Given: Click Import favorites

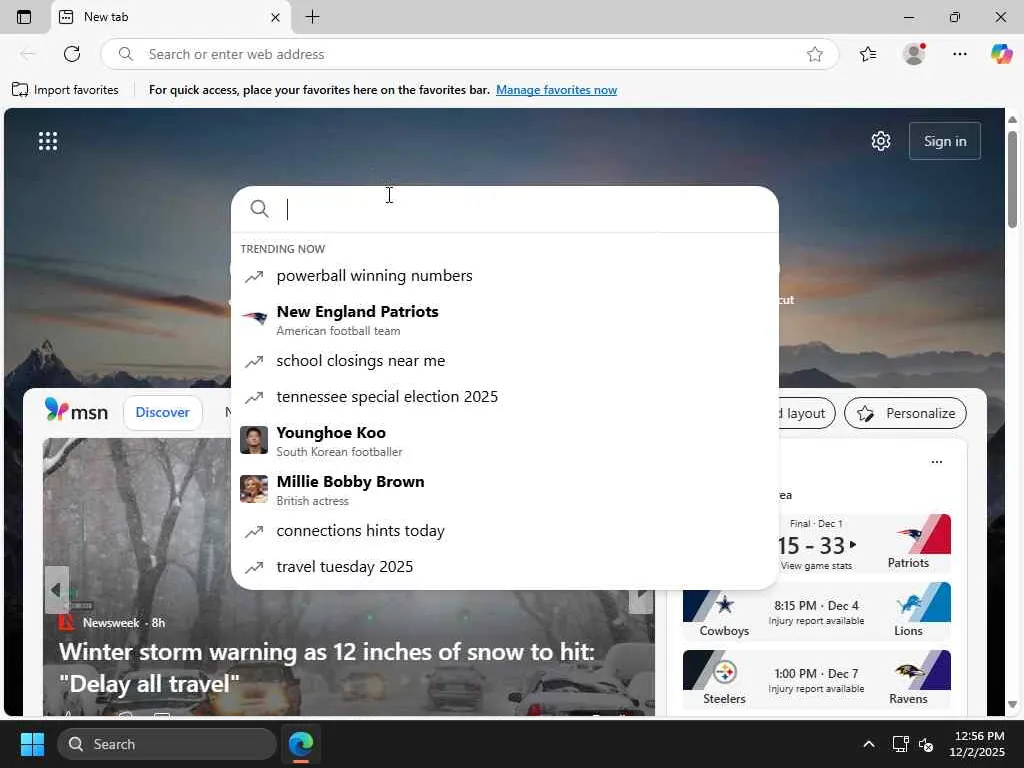Looking at the screenshot, I should point(65,90).
